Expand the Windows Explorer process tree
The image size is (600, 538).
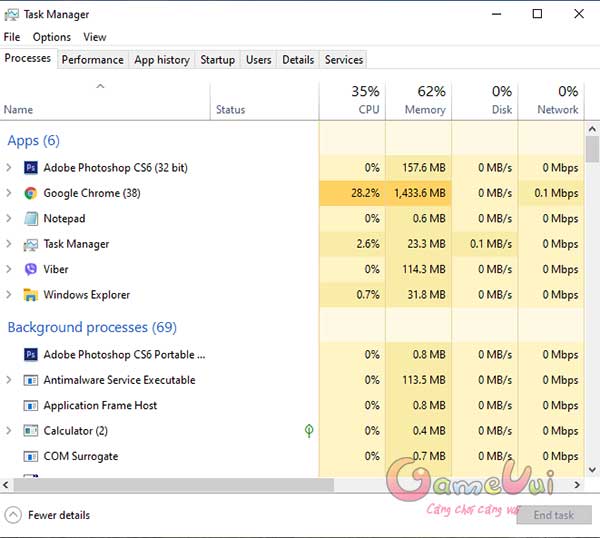coord(9,295)
